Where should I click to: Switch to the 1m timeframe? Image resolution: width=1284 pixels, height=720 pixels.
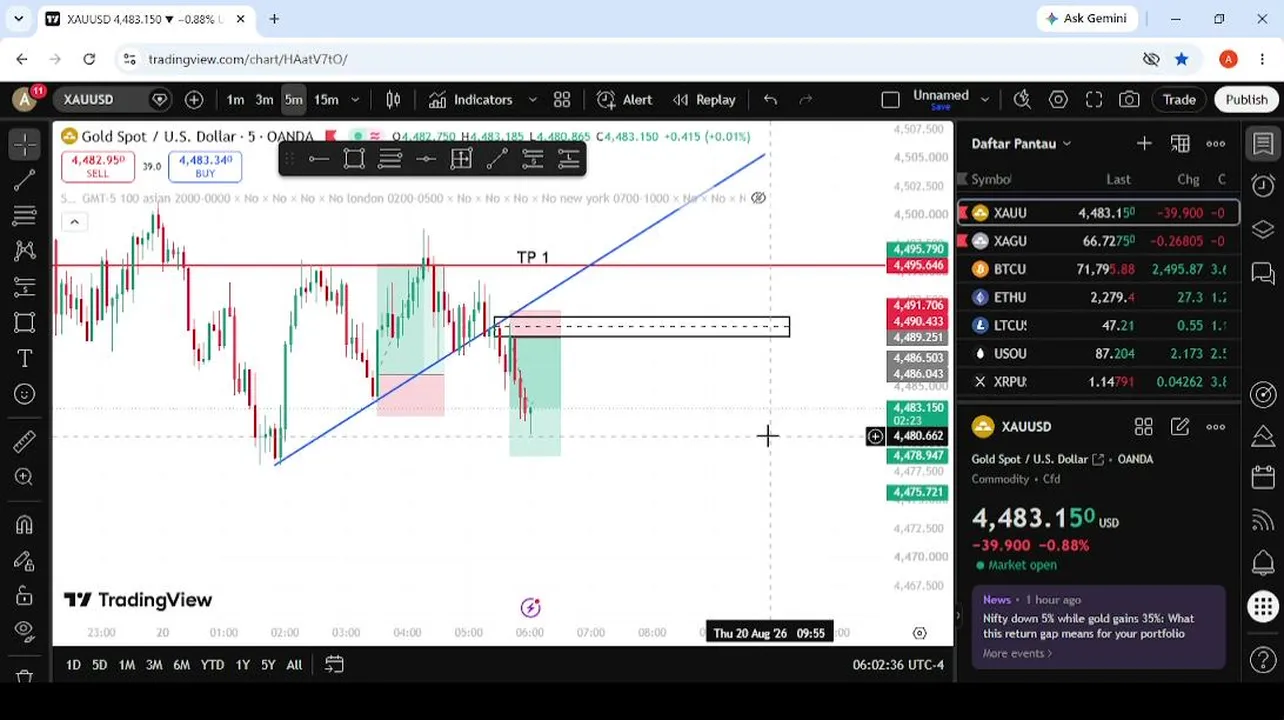coord(235,100)
